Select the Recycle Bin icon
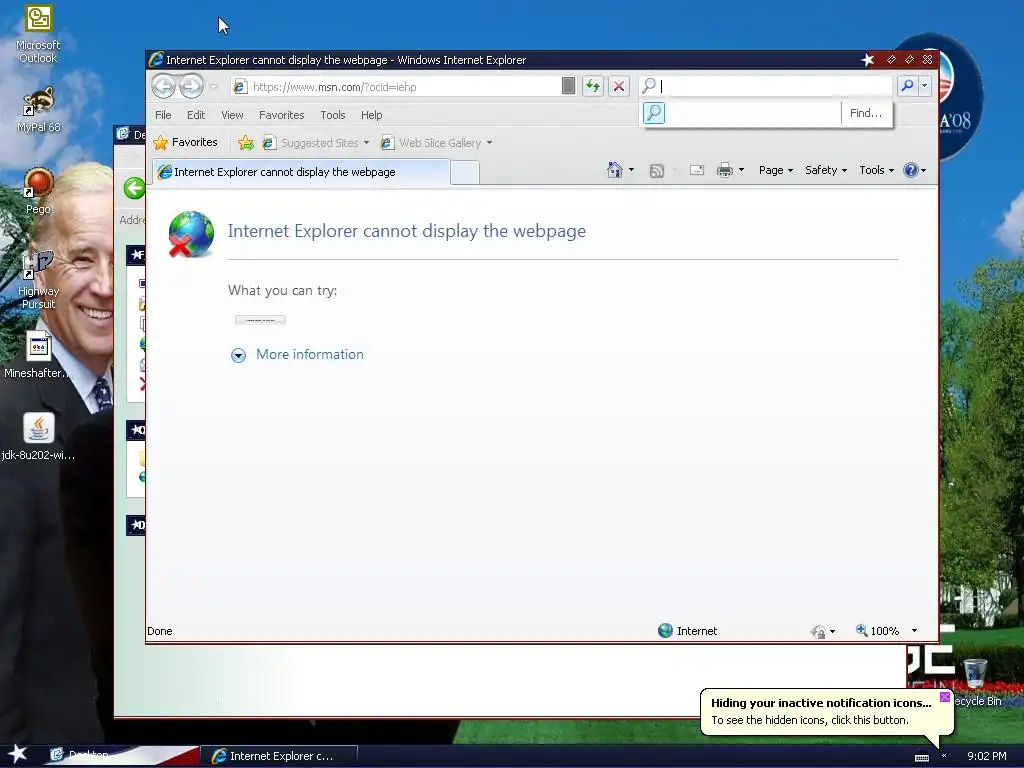 click(x=976, y=682)
